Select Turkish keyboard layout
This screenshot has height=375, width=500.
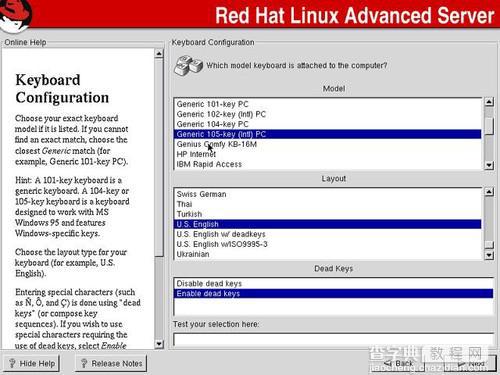pos(327,214)
